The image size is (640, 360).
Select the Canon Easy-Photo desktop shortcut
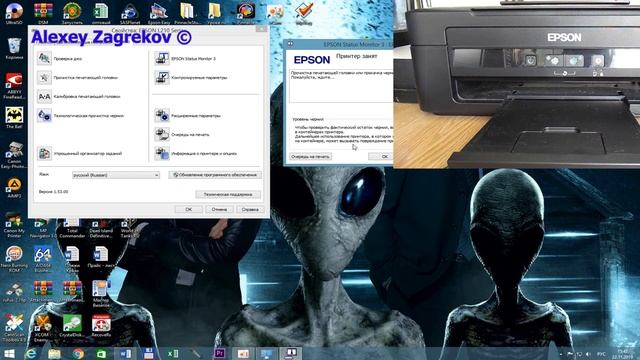click(x=14, y=155)
